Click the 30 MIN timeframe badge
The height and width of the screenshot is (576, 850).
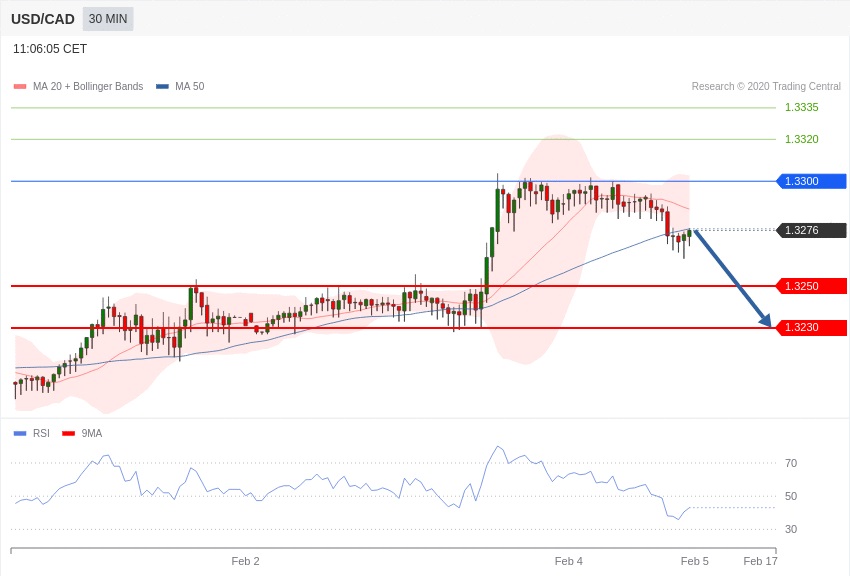pyautogui.click(x=108, y=19)
